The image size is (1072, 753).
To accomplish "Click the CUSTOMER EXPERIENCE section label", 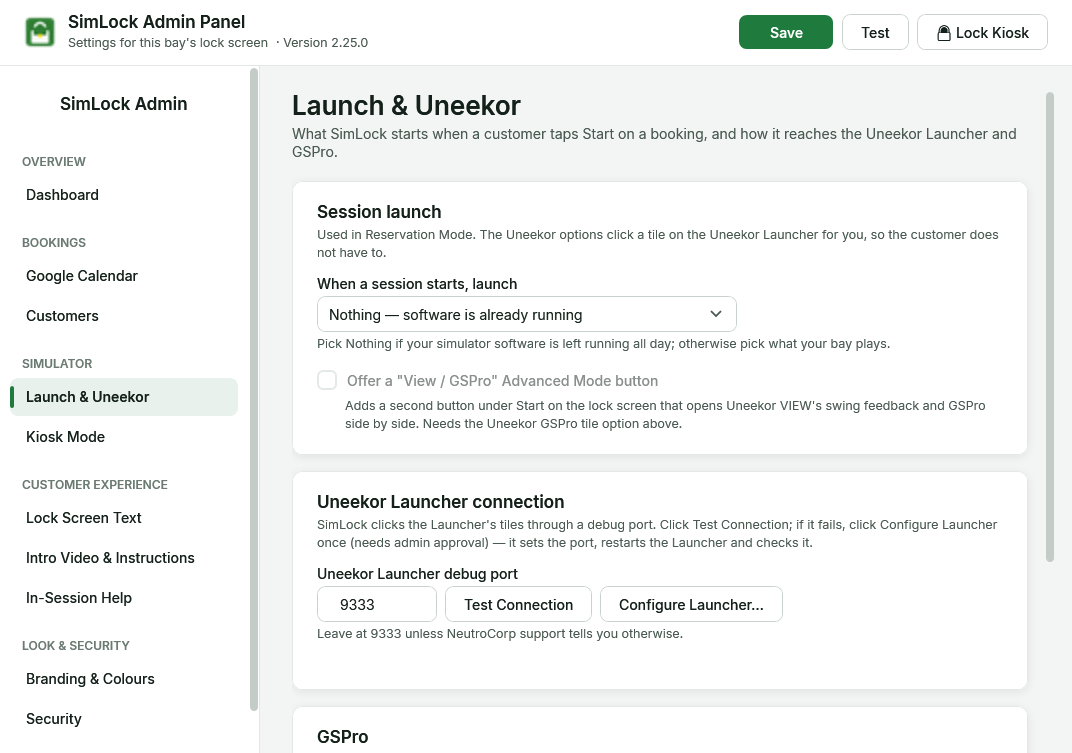I will coord(95,485).
